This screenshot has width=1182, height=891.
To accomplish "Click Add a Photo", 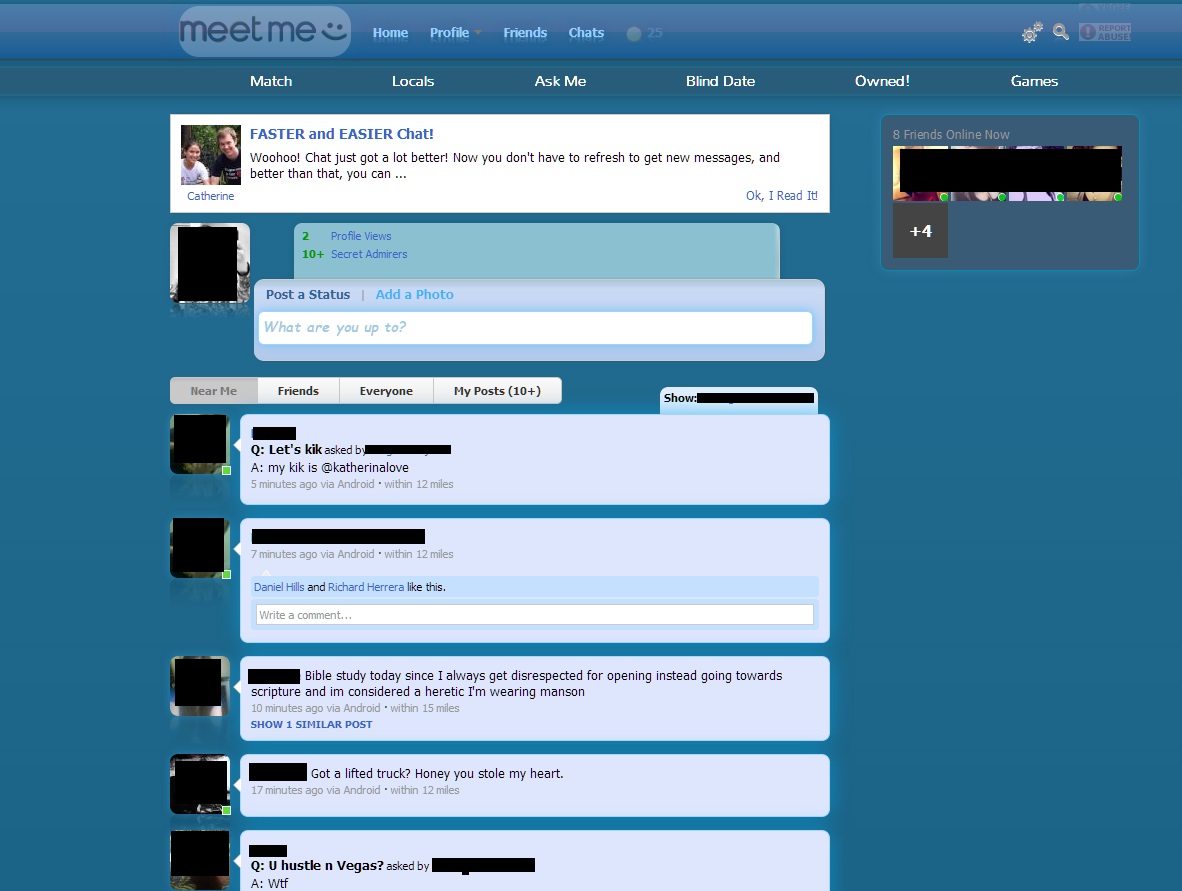I will click(414, 294).
